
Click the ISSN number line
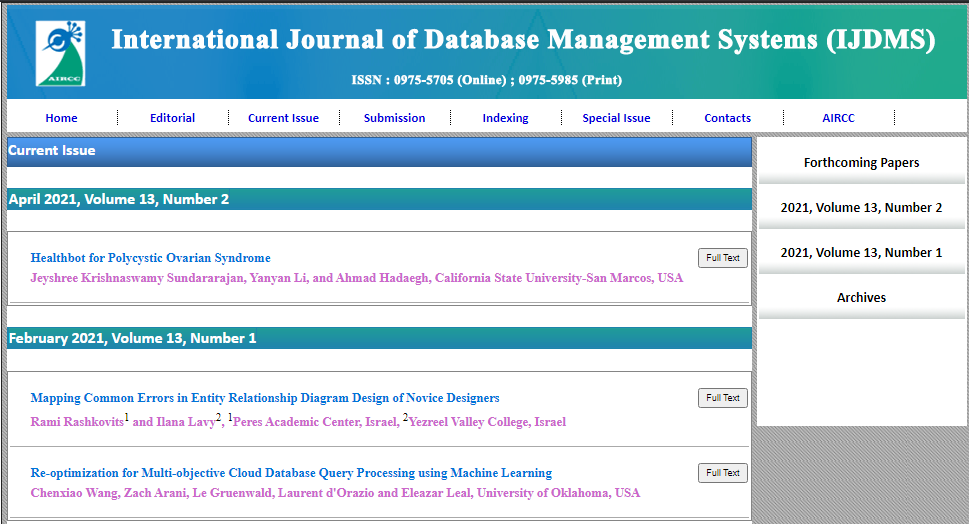coord(486,80)
